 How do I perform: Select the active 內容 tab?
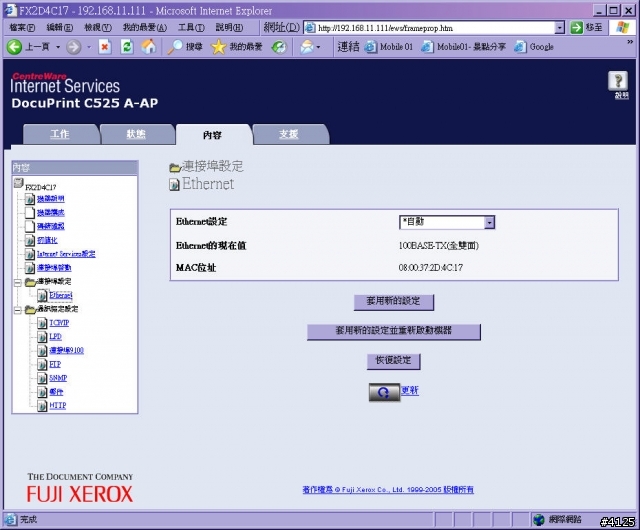212,135
